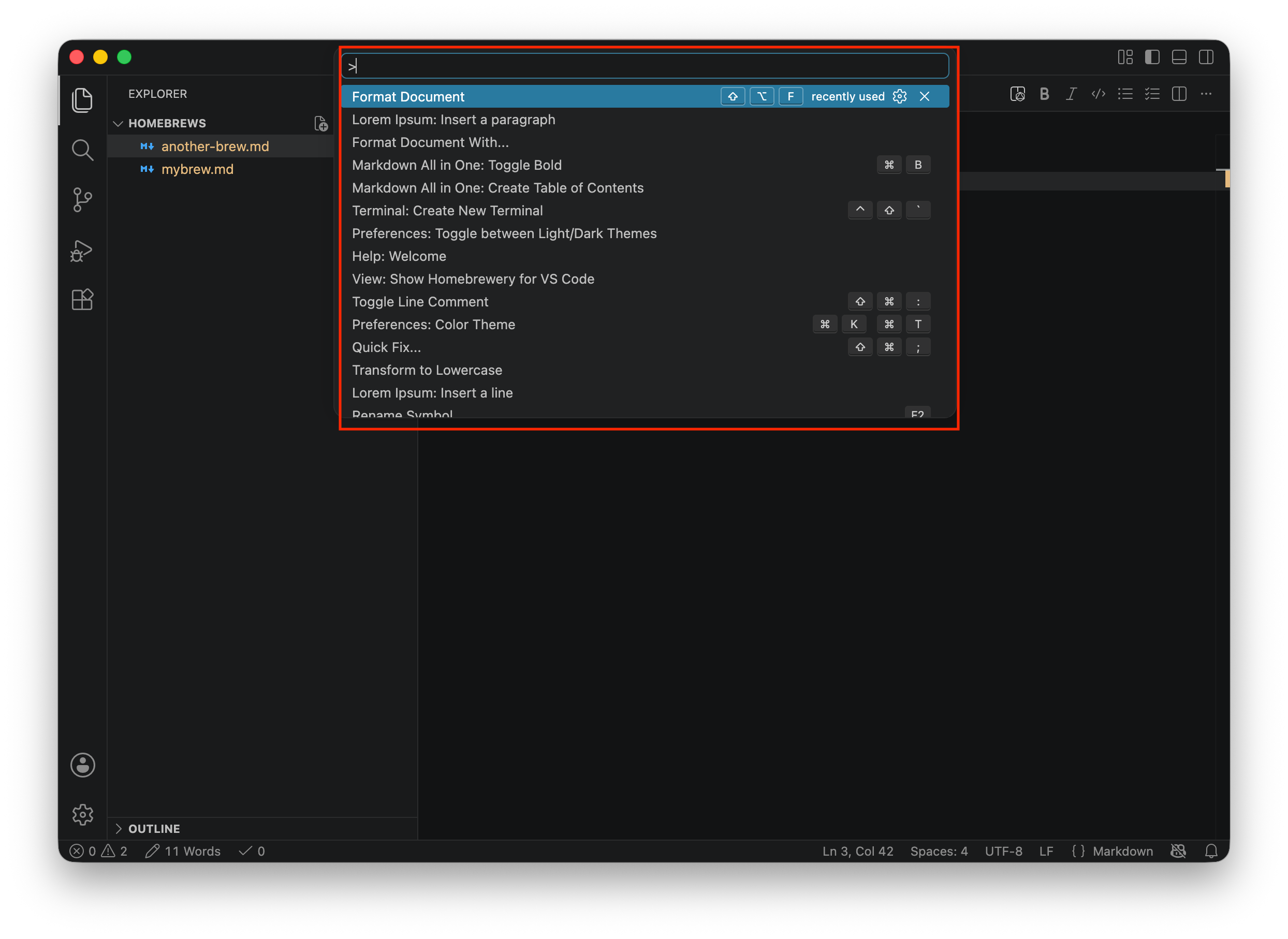The image size is (1288, 939).
Task: Select Format Document With...
Action: tap(645, 142)
